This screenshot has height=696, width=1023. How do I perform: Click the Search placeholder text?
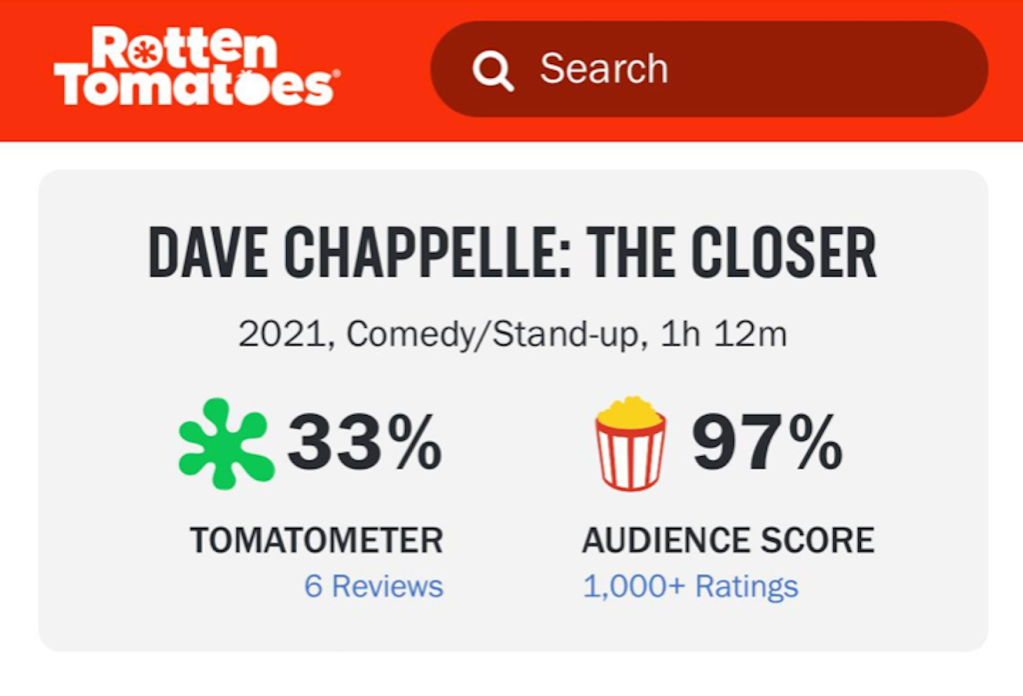[604, 68]
